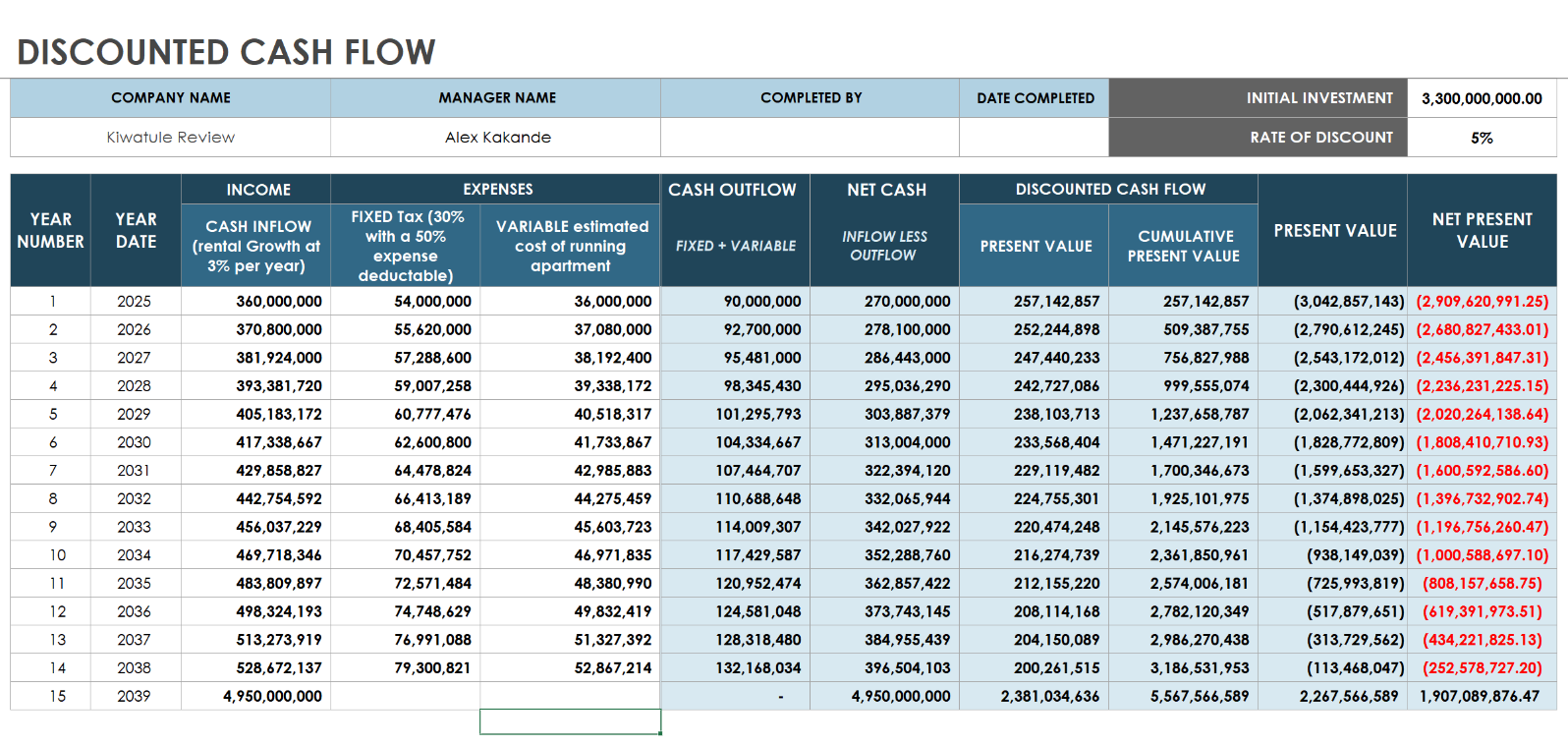Select cumulative present value 509,387,755
Screen dimensions: 1568x746
(x=1184, y=330)
